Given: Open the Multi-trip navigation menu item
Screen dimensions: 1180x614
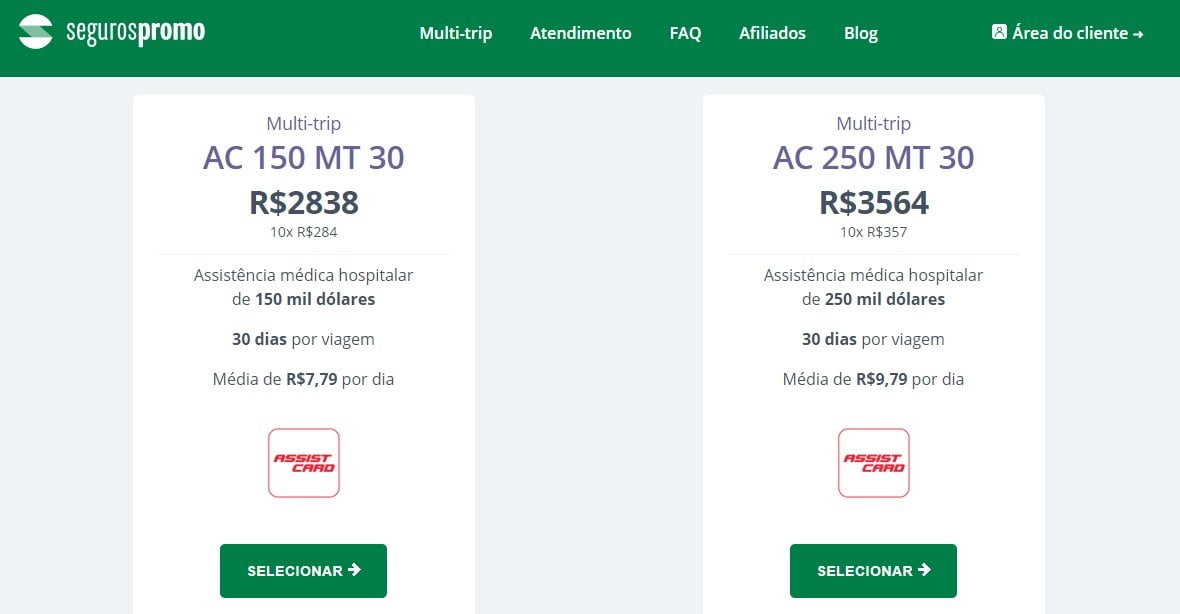Looking at the screenshot, I should 456,33.
